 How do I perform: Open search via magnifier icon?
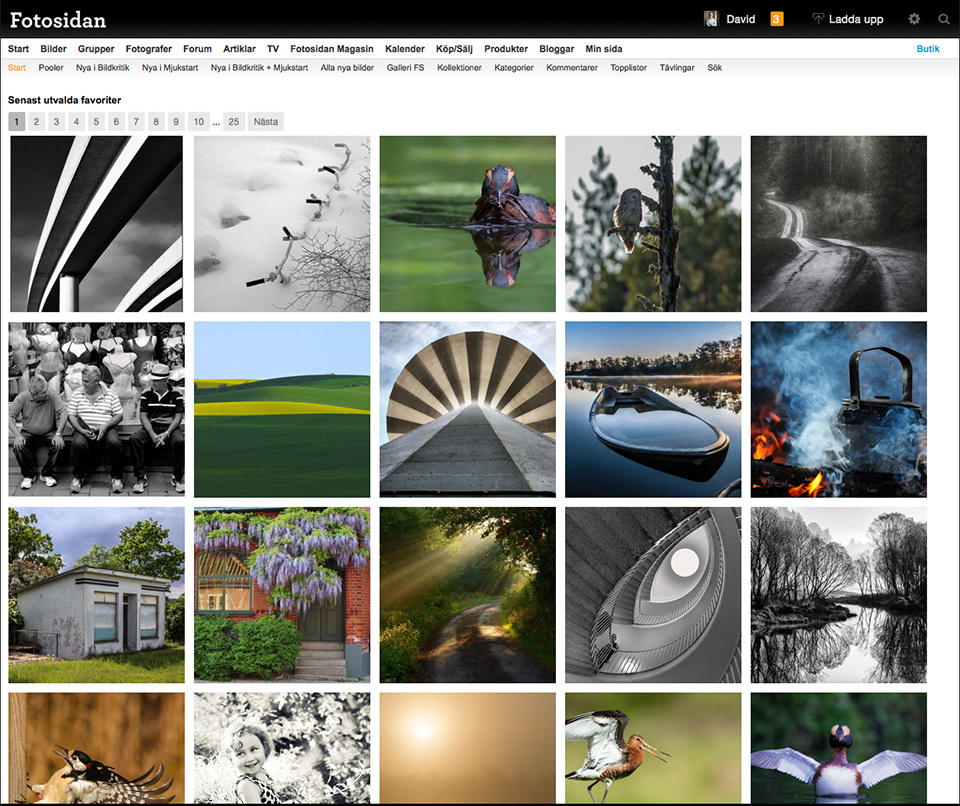pyautogui.click(x=944, y=19)
